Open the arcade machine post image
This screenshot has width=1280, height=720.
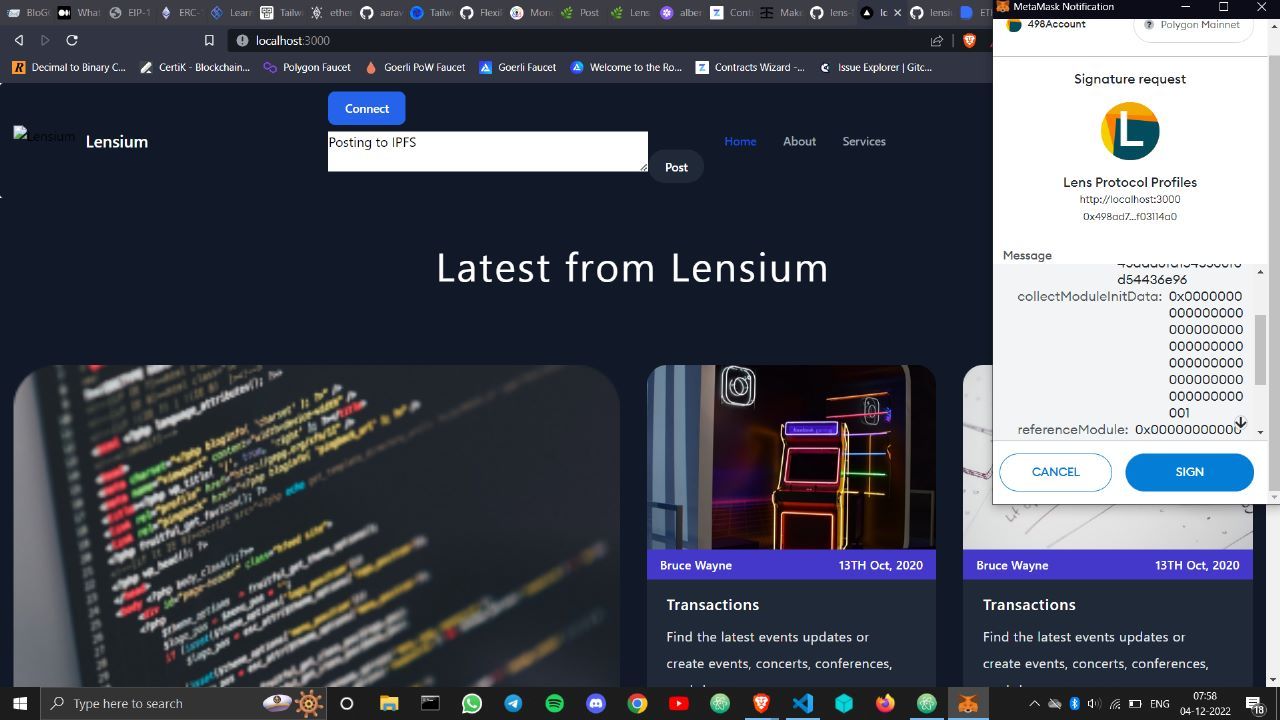791,457
